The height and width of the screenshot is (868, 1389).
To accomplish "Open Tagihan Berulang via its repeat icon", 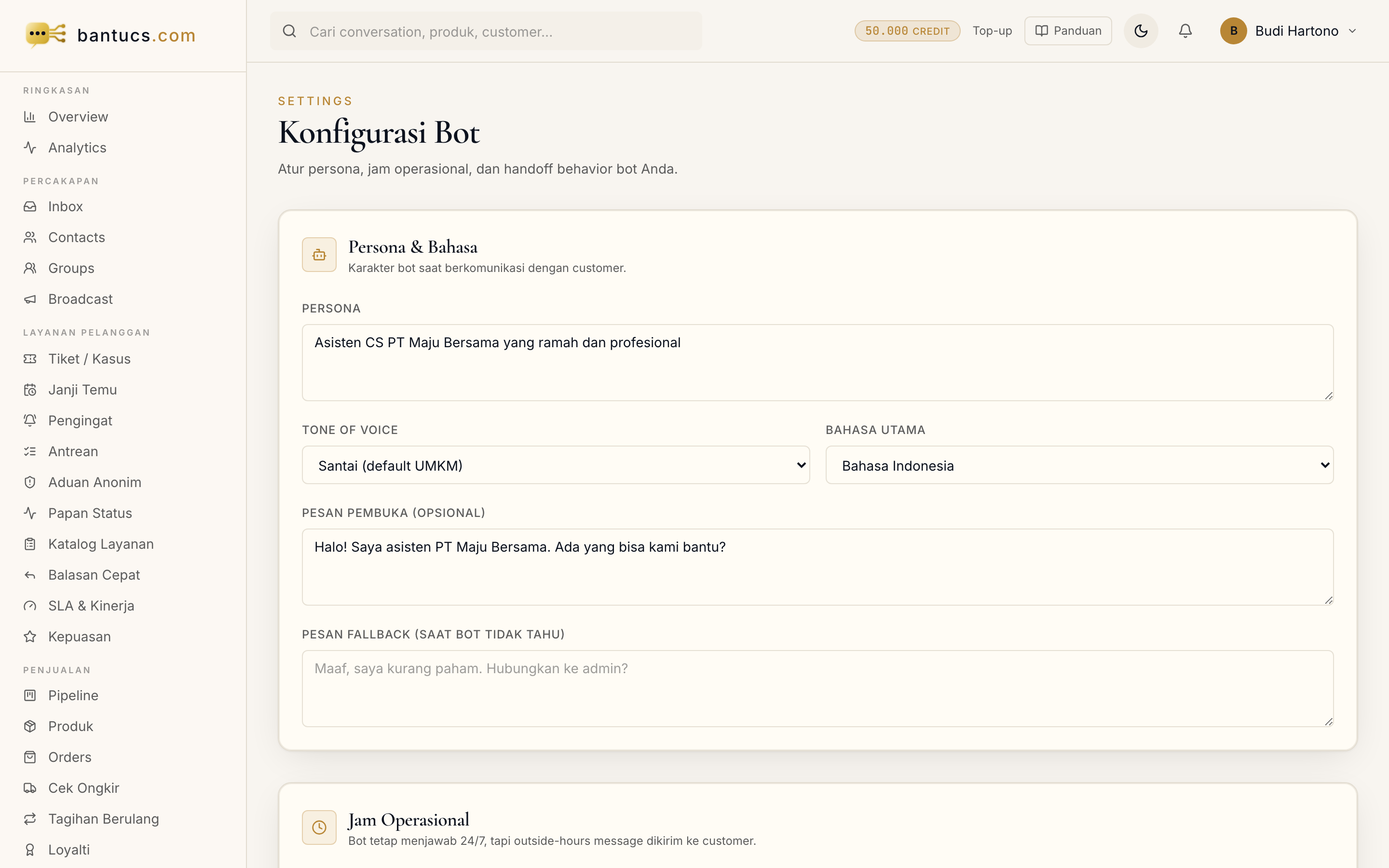I will pos(30,819).
